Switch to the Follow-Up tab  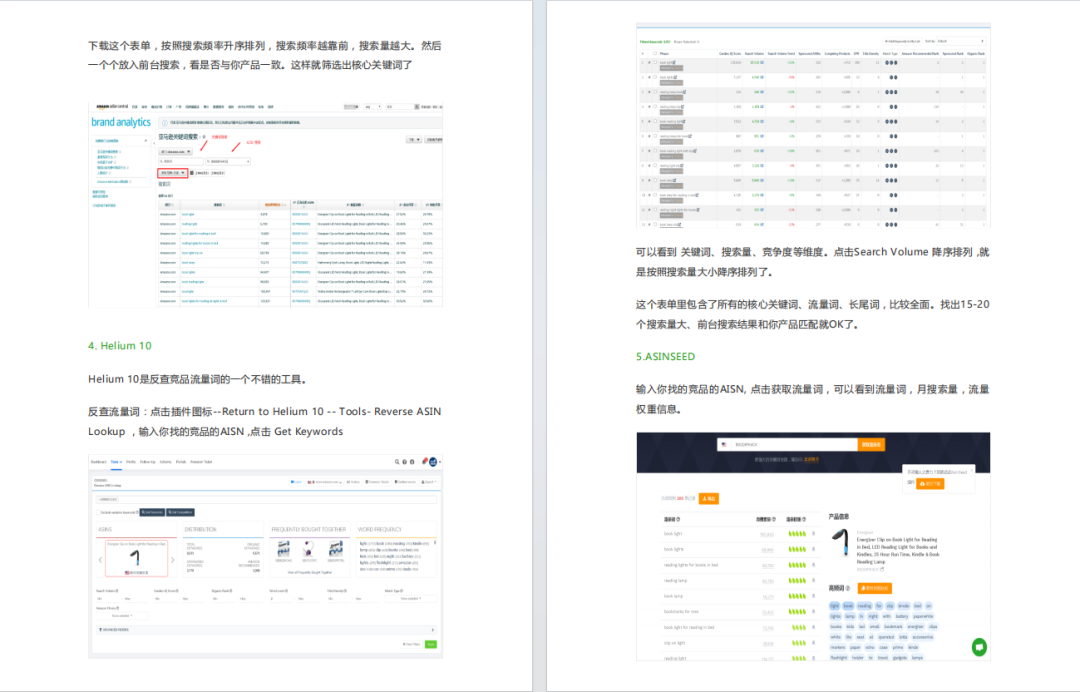[147, 462]
